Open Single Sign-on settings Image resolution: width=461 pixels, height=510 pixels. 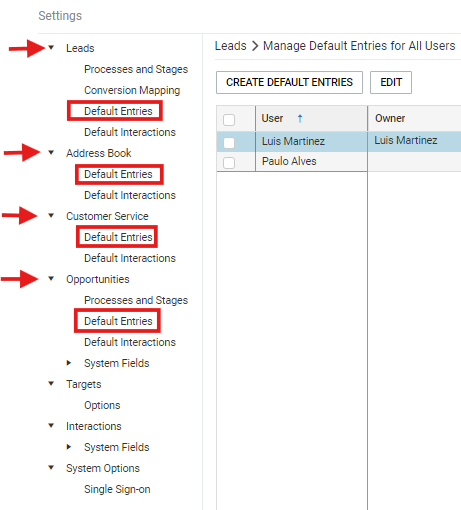tap(117, 489)
